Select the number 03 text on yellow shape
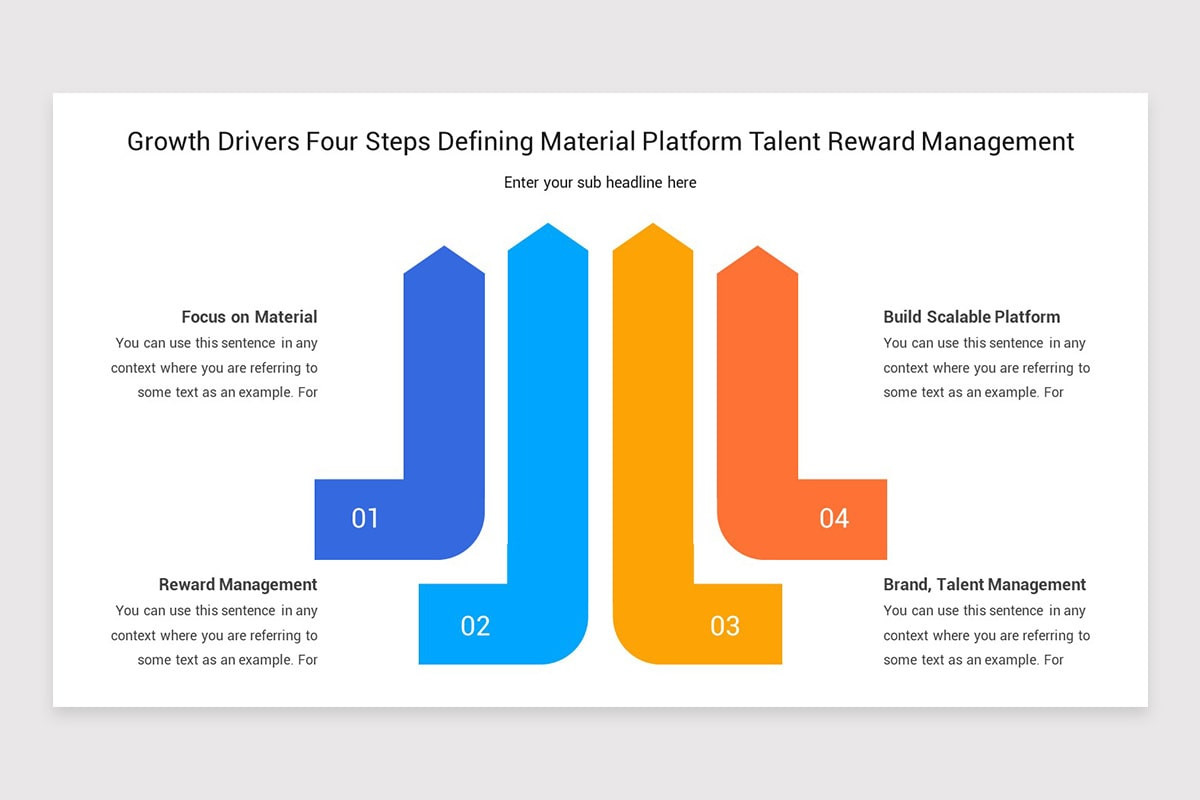The width and height of the screenshot is (1200, 800). (x=726, y=627)
